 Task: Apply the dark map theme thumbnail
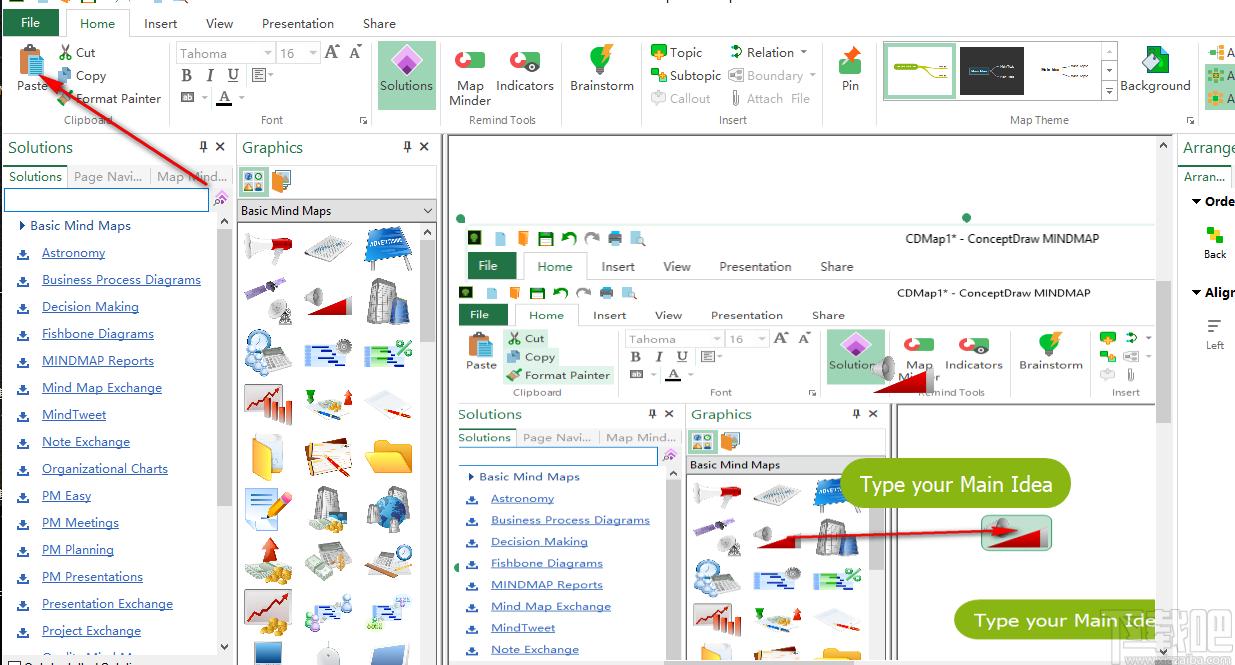[991, 71]
